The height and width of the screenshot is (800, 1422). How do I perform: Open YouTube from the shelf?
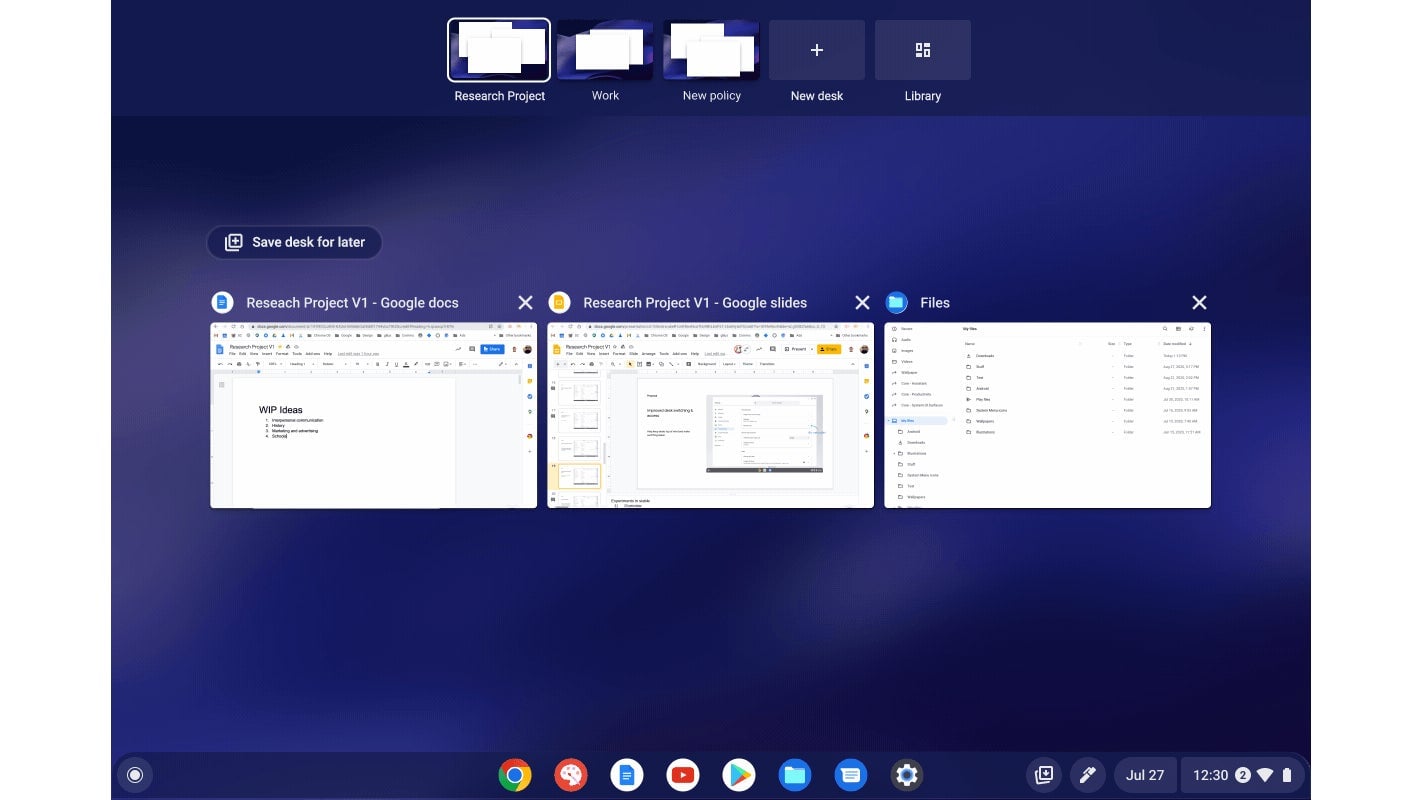pyautogui.click(x=682, y=774)
